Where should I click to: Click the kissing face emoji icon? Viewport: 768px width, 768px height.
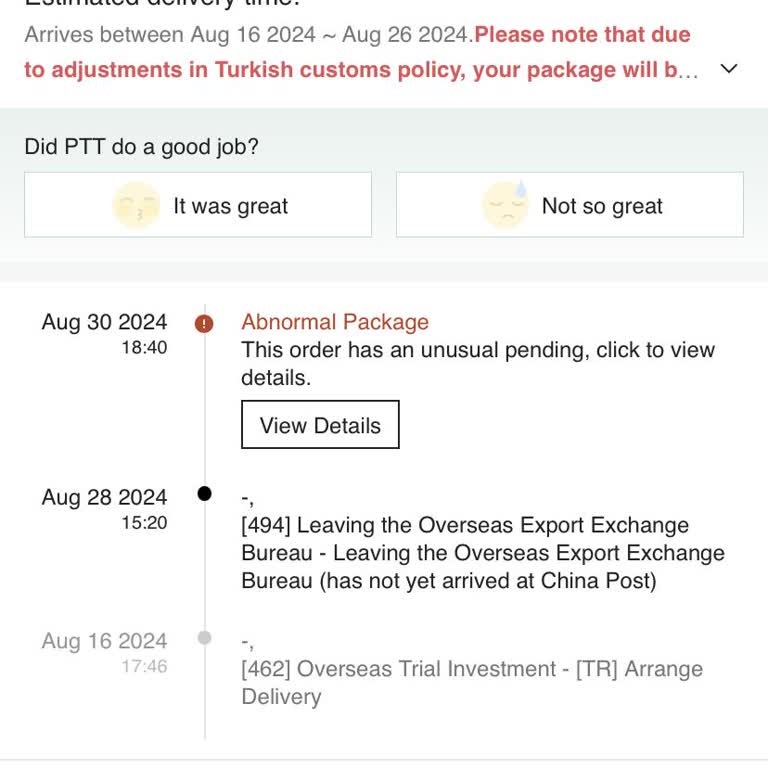coord(136,206)
